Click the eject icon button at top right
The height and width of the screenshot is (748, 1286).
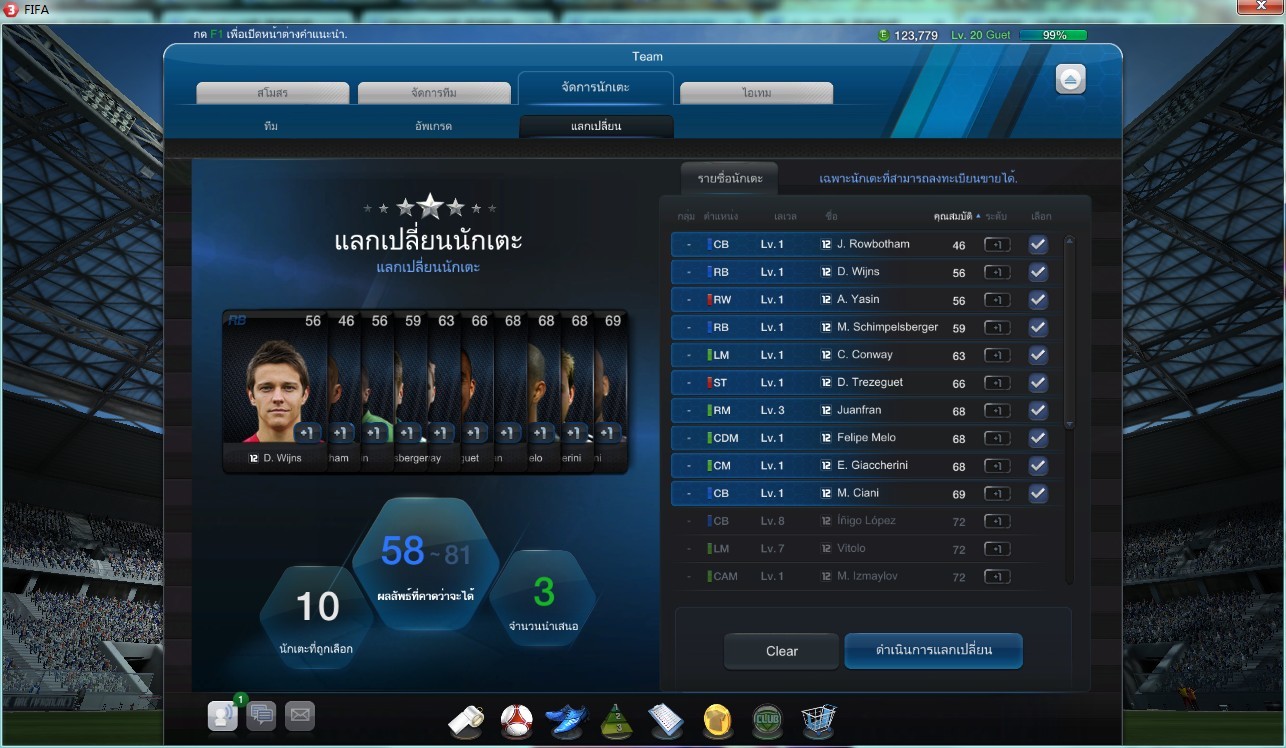[x=1071, y=79]
